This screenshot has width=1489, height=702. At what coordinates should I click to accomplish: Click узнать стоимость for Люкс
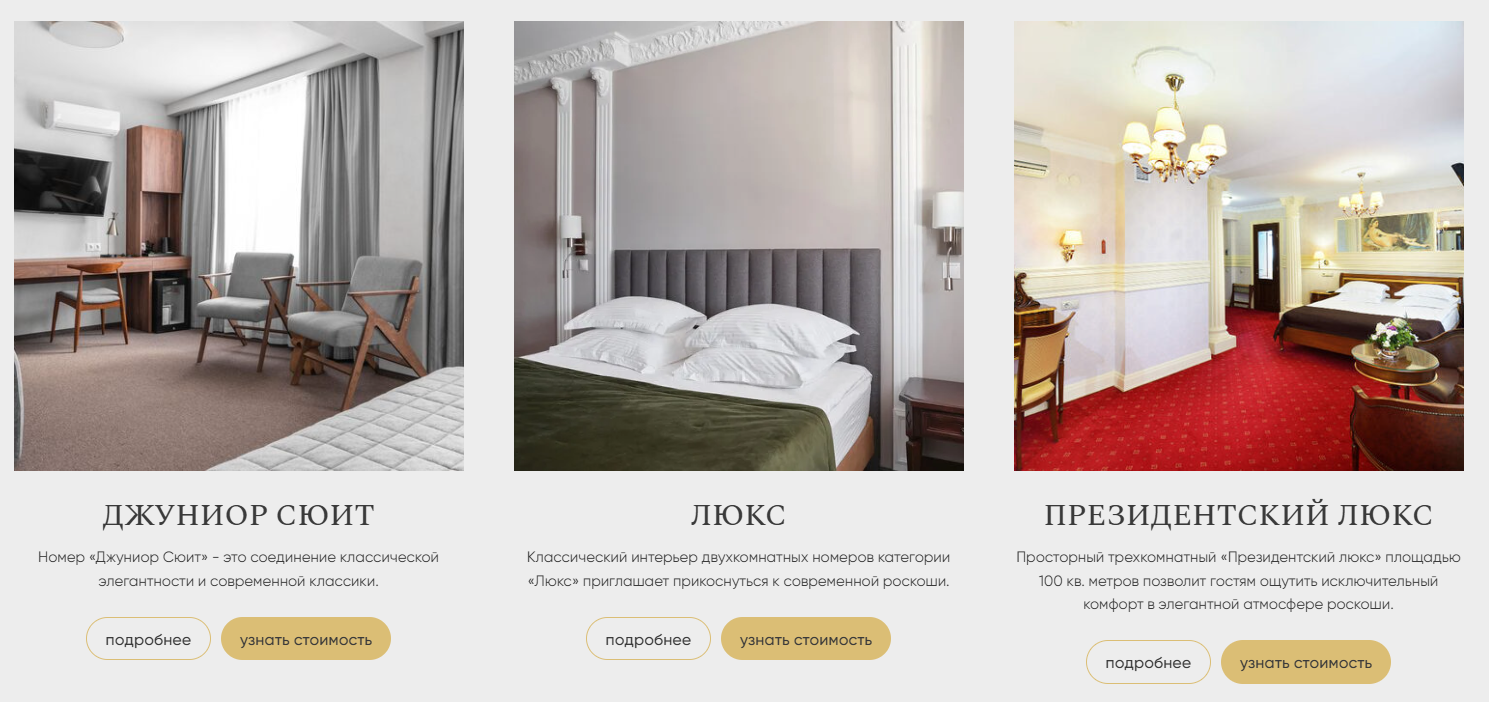pyautogui.click(x=806, y=639)
